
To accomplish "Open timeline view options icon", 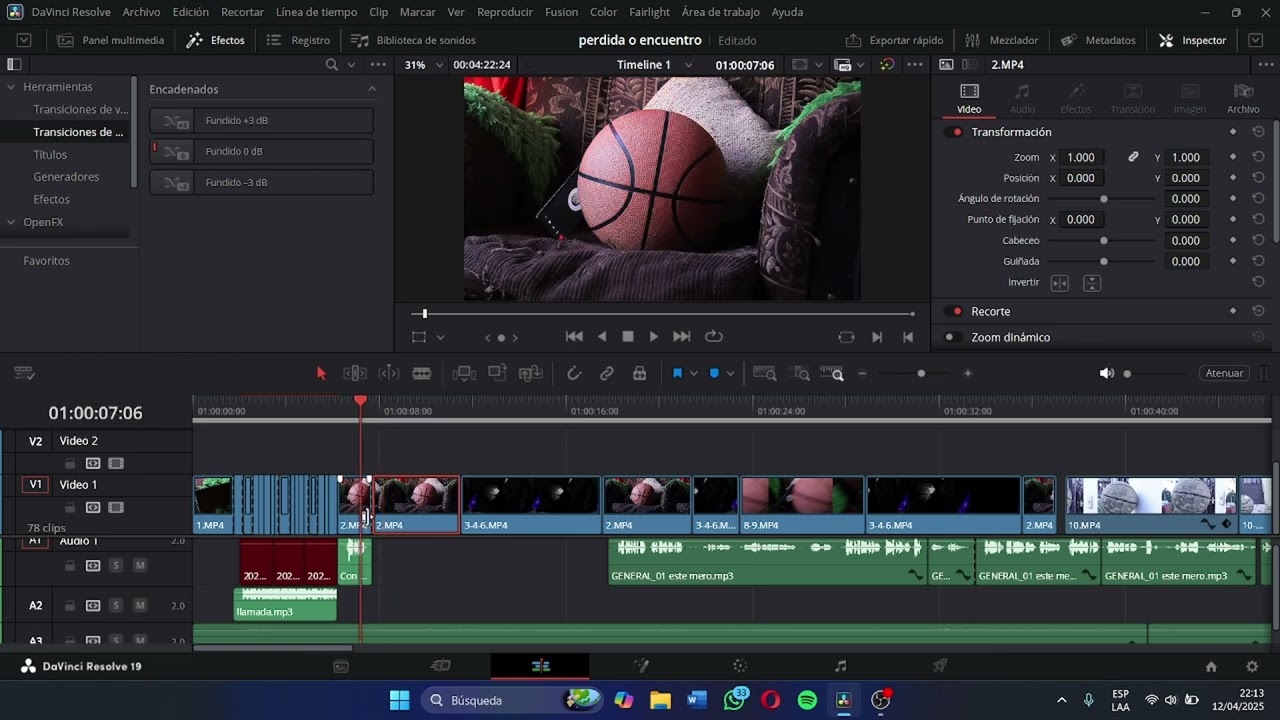I will (x=25, y=373).
